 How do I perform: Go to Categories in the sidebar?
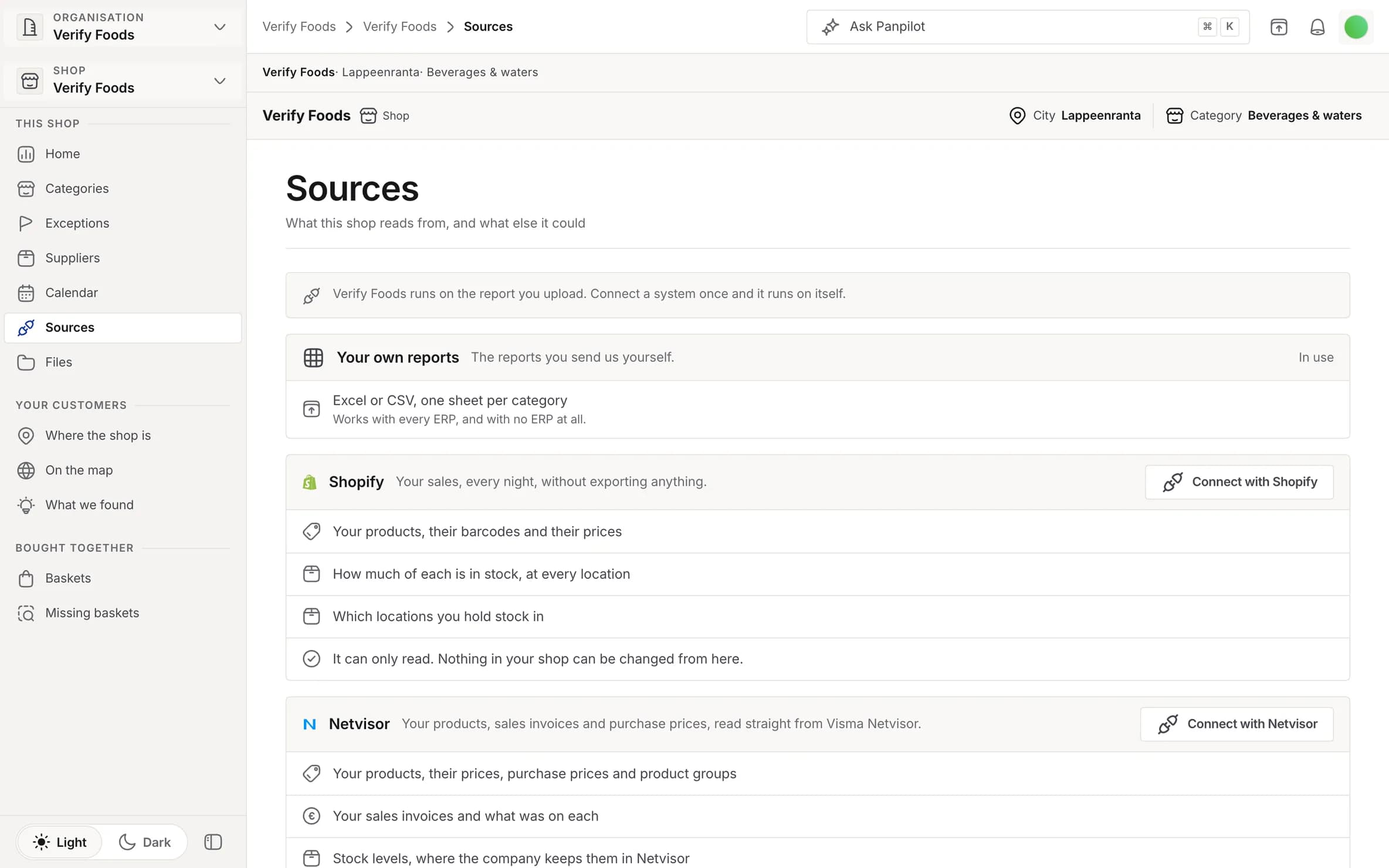(x=123, y=188)
